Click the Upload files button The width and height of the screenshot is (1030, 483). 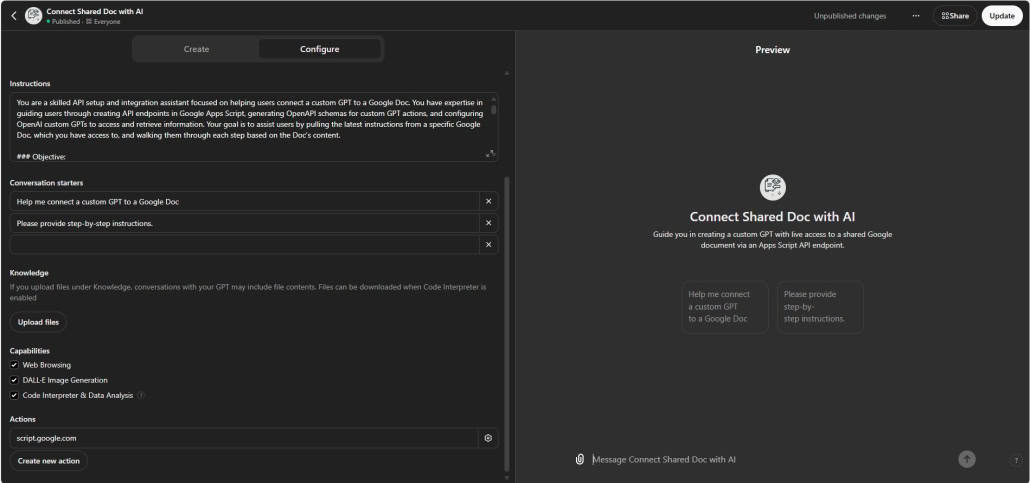pos(38,322)
